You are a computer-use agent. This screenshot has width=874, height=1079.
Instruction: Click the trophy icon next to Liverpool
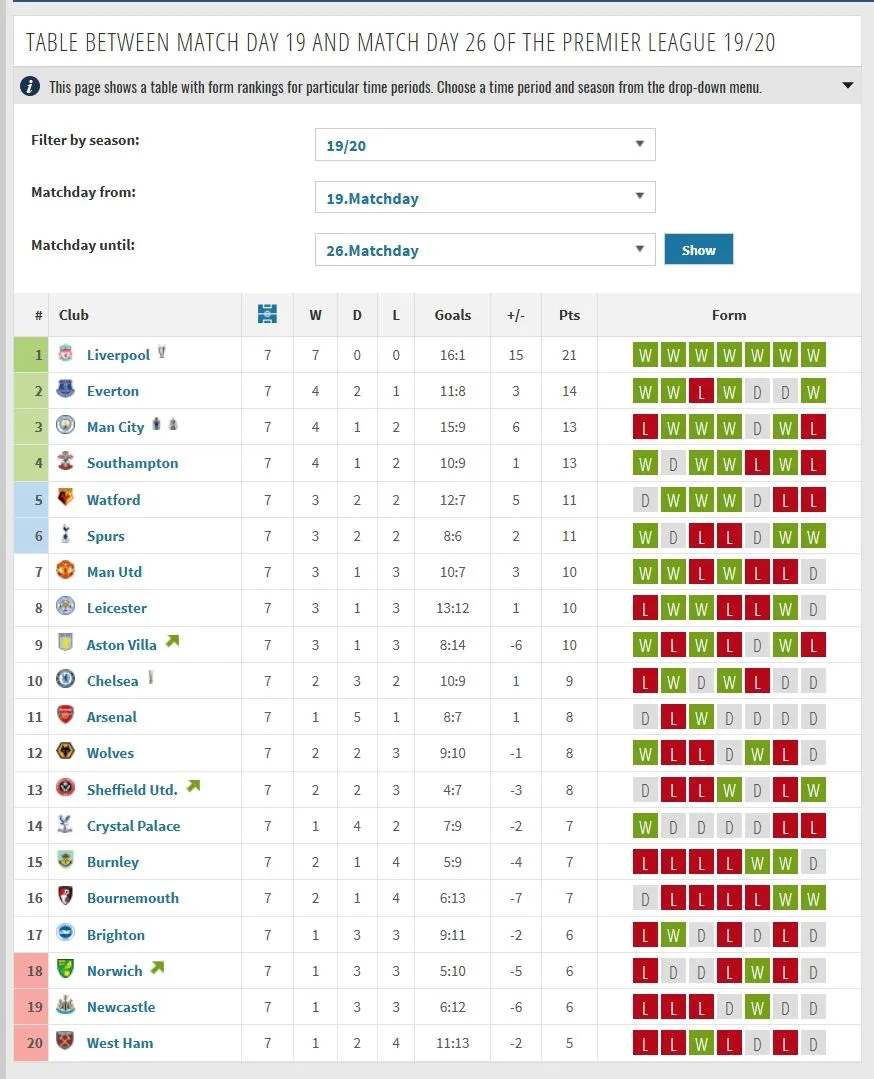pyautogui.click(x=162, y=353)
